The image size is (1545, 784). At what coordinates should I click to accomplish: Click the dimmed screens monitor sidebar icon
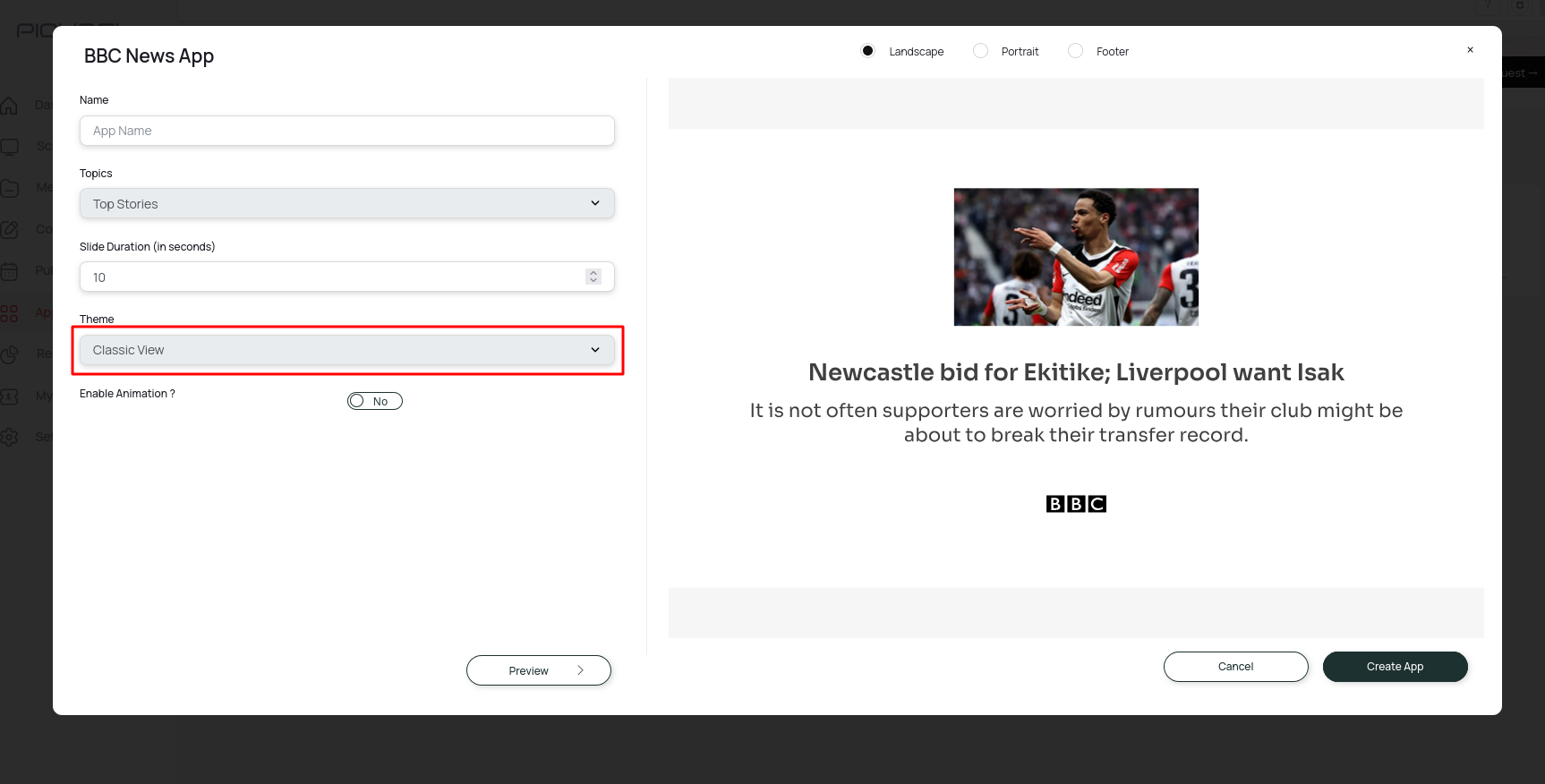(x=9, y=147)
